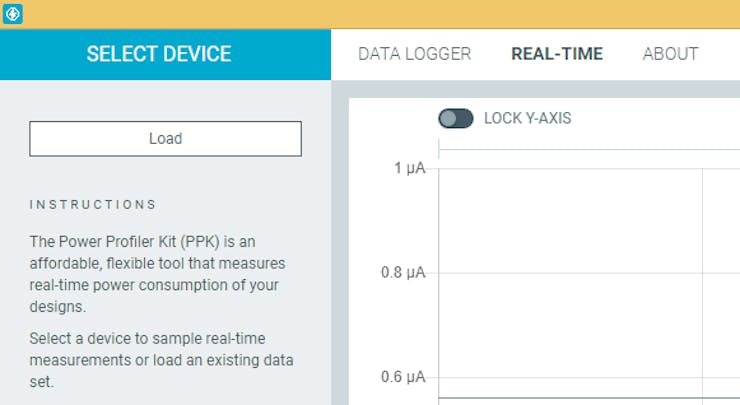Screen dimensions: 740x405
Task: Click the INSTRUCTIONS heading in sidebar
Action: click(93, 204)
